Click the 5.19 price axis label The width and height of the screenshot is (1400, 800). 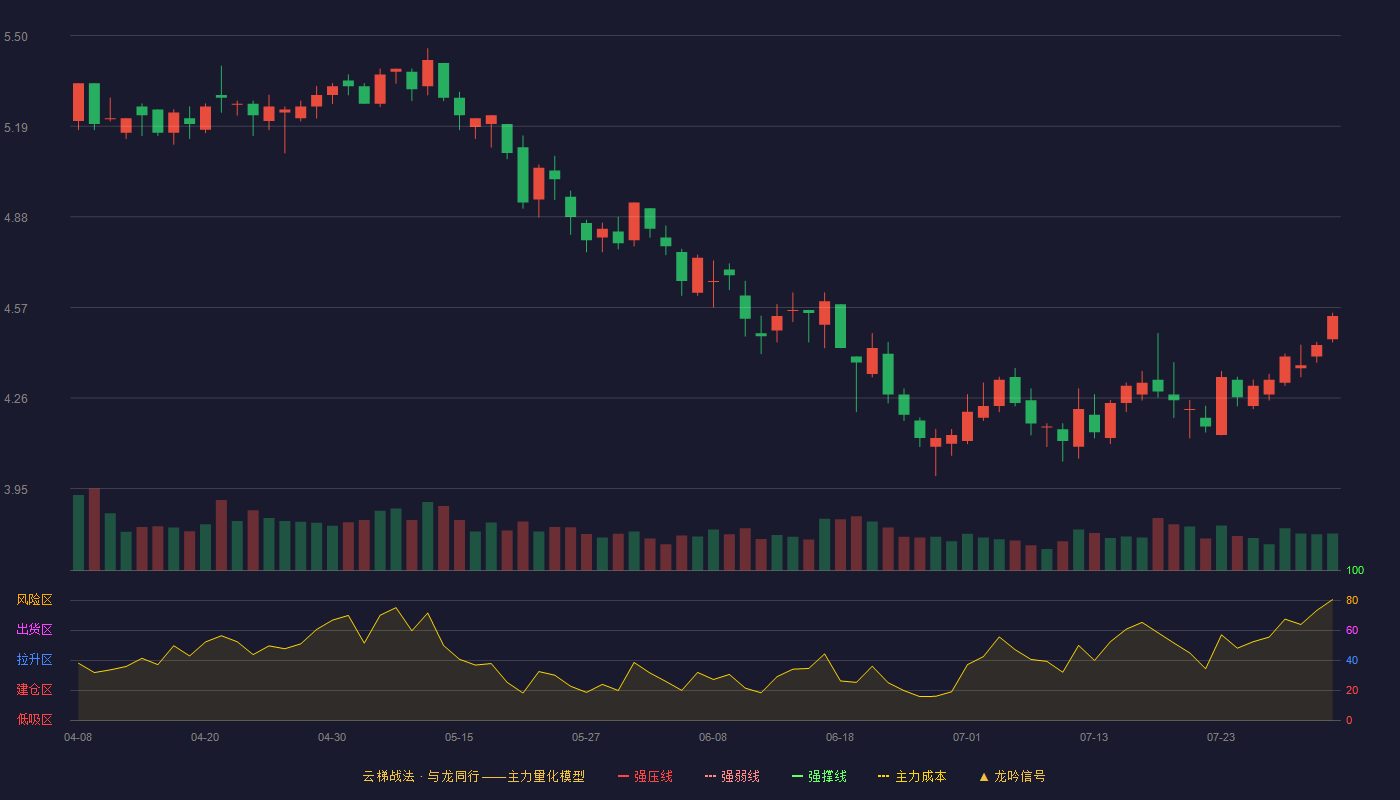pyautogui.click(x=16, y=128)
